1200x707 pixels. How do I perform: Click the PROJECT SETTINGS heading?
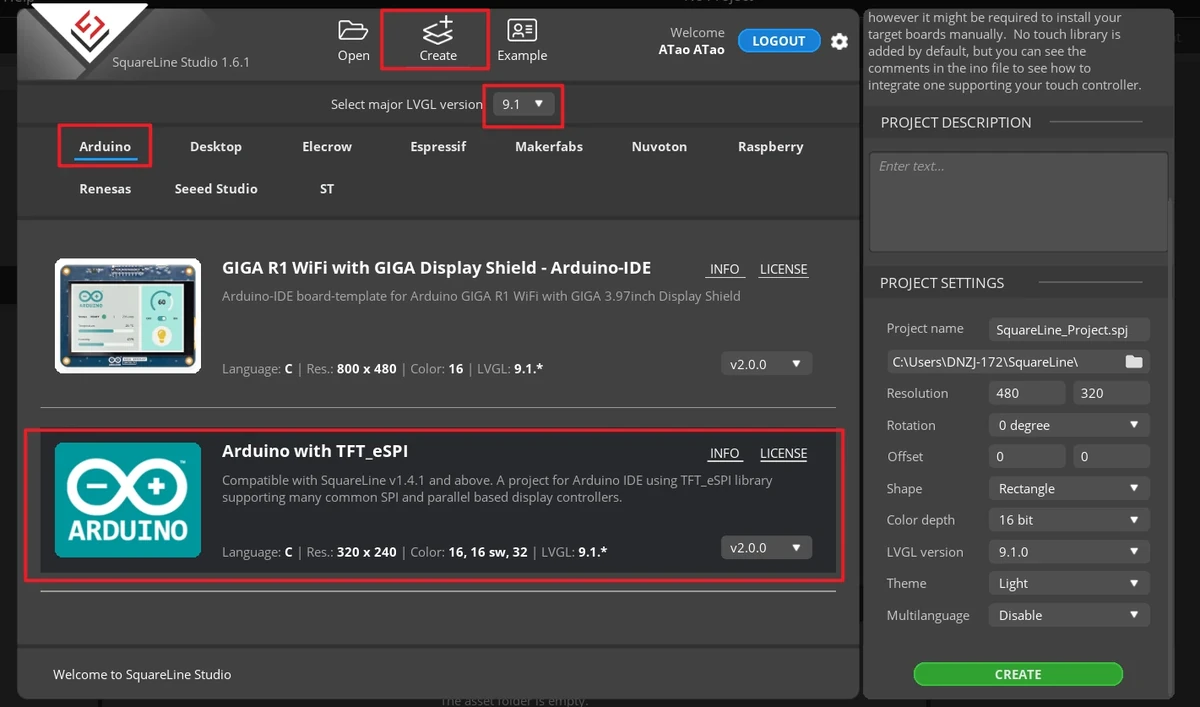pyautogui.click(x=941, y=283)
